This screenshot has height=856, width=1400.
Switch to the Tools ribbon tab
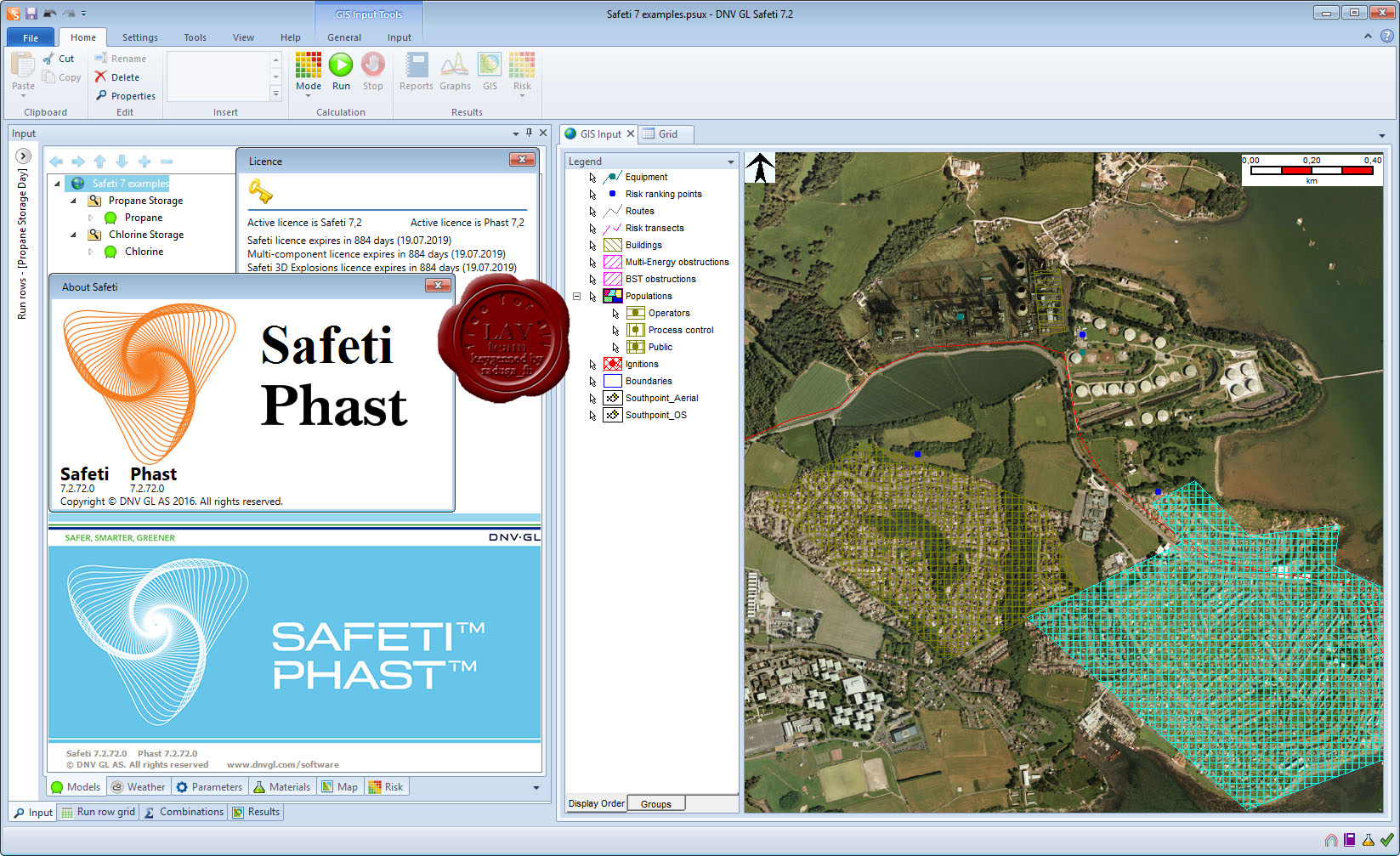[x=195, y=37]
